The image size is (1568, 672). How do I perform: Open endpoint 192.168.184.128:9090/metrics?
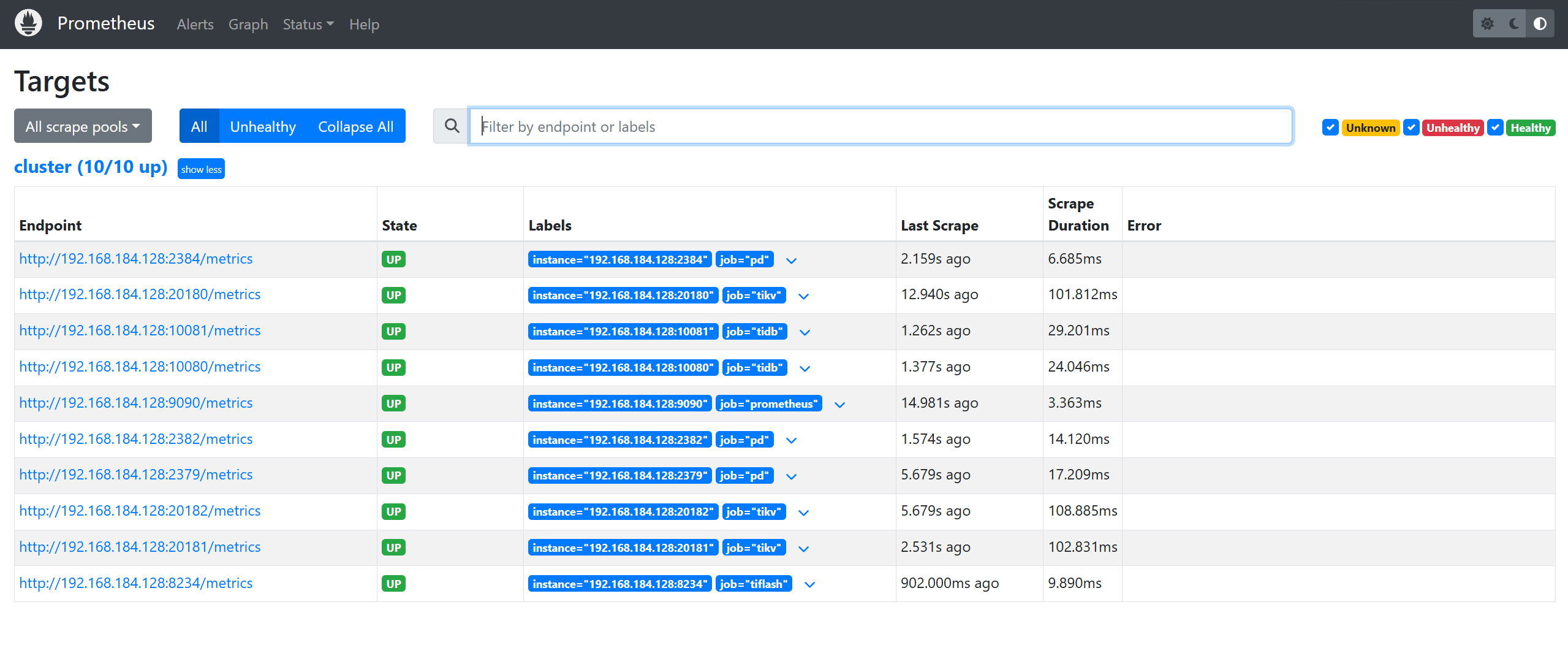click(x=136, y=402)
